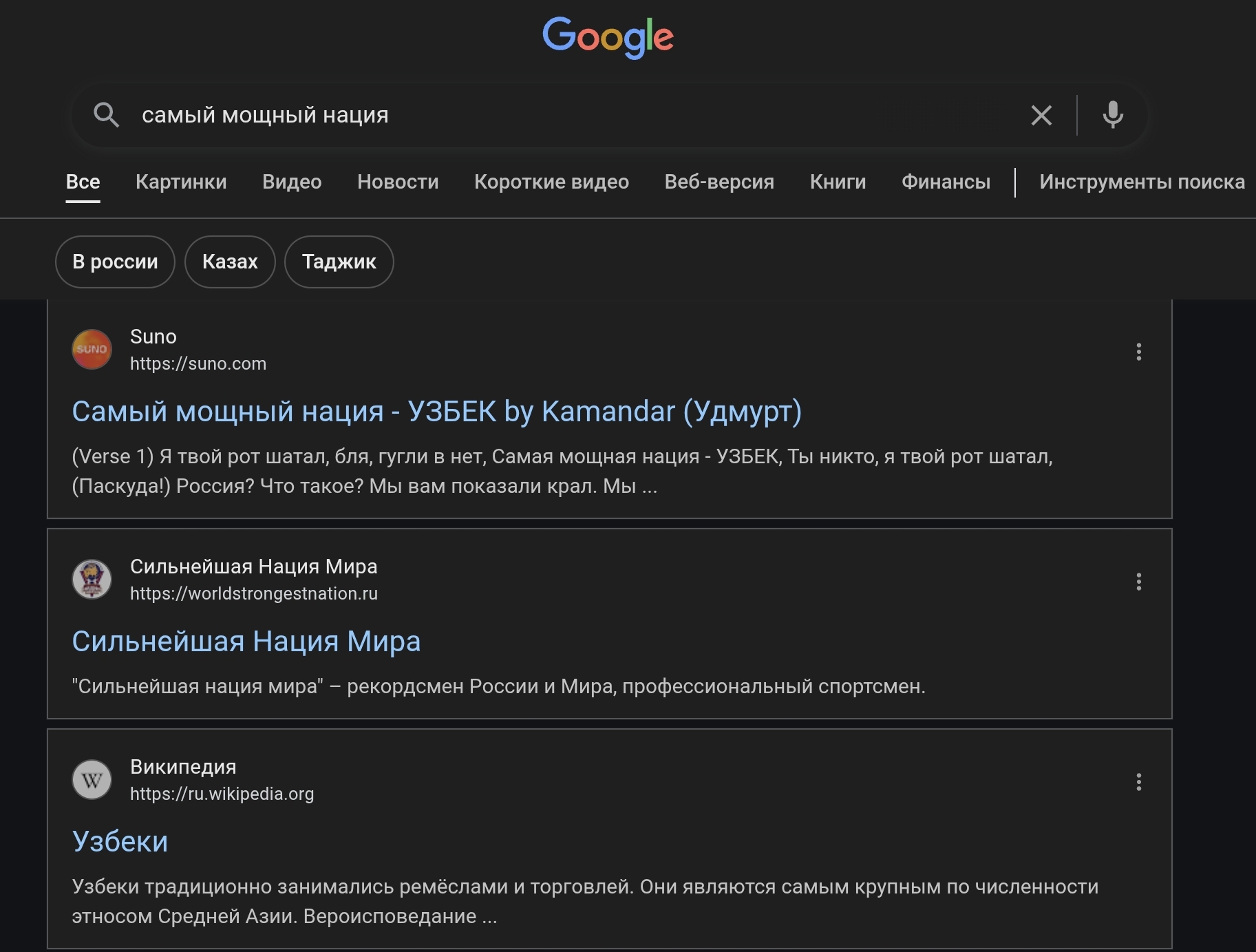Image resolution: width=1256 pixels, height=952 pixels.
Task: Click the Wikipedia favicon icon
Action: (92, 780)
